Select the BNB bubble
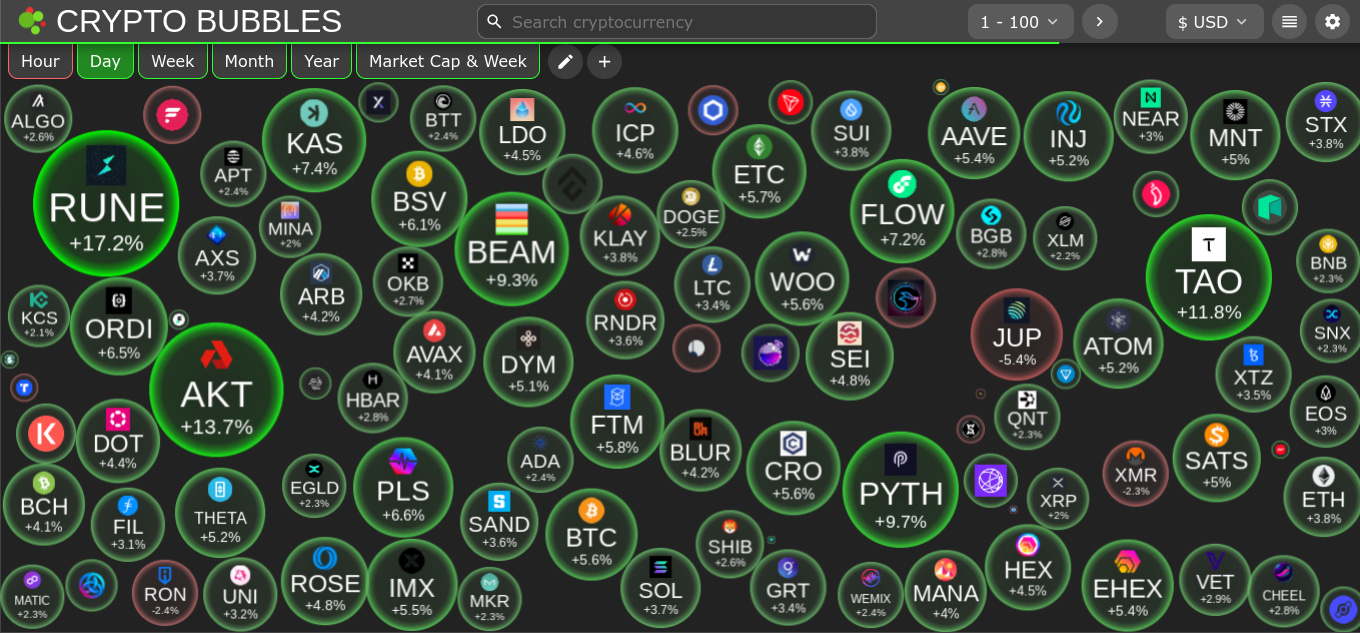The height and width of the screenshot is (633, 1360). pos(1328,261)
